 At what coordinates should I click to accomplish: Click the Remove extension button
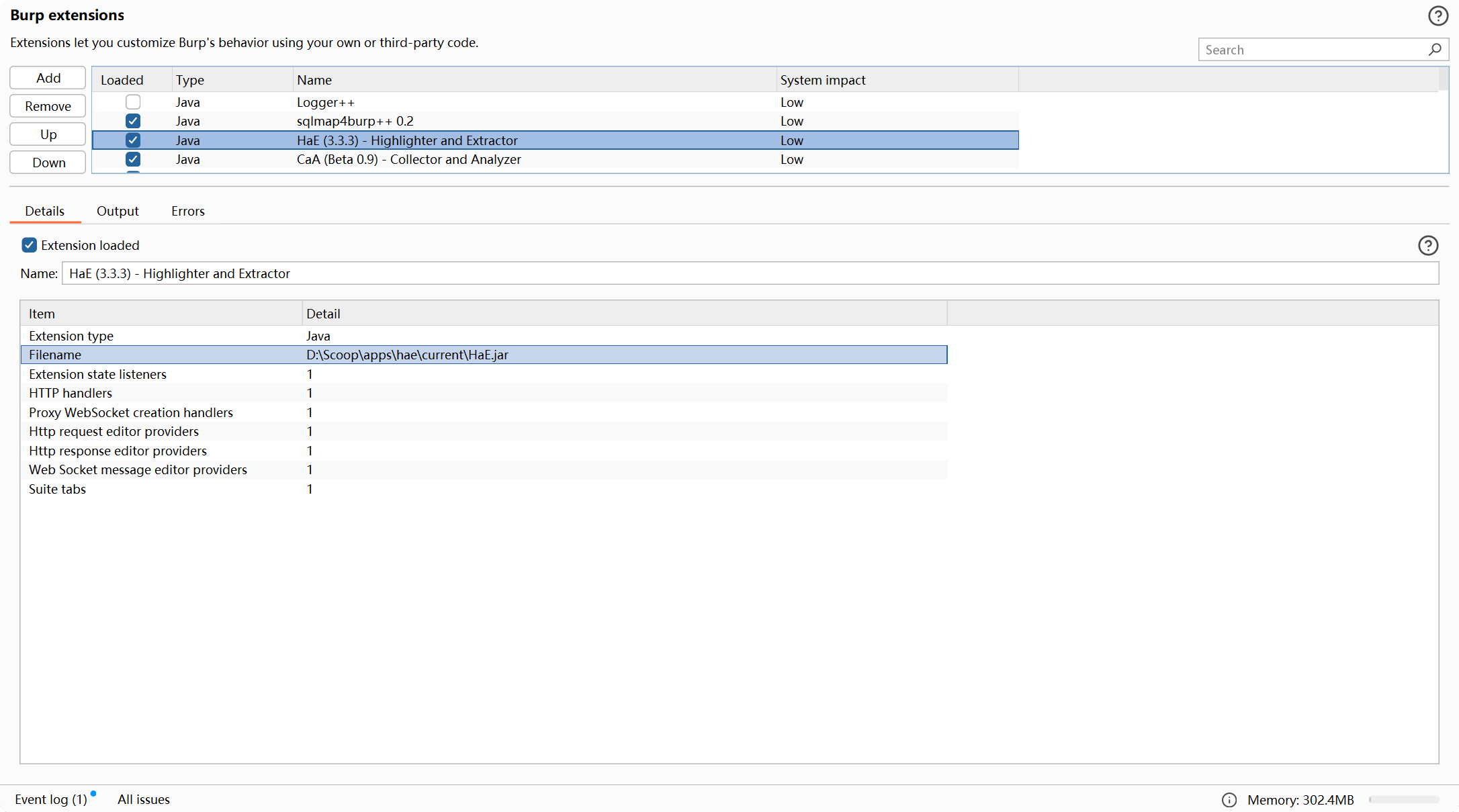(x=48, y=106)
